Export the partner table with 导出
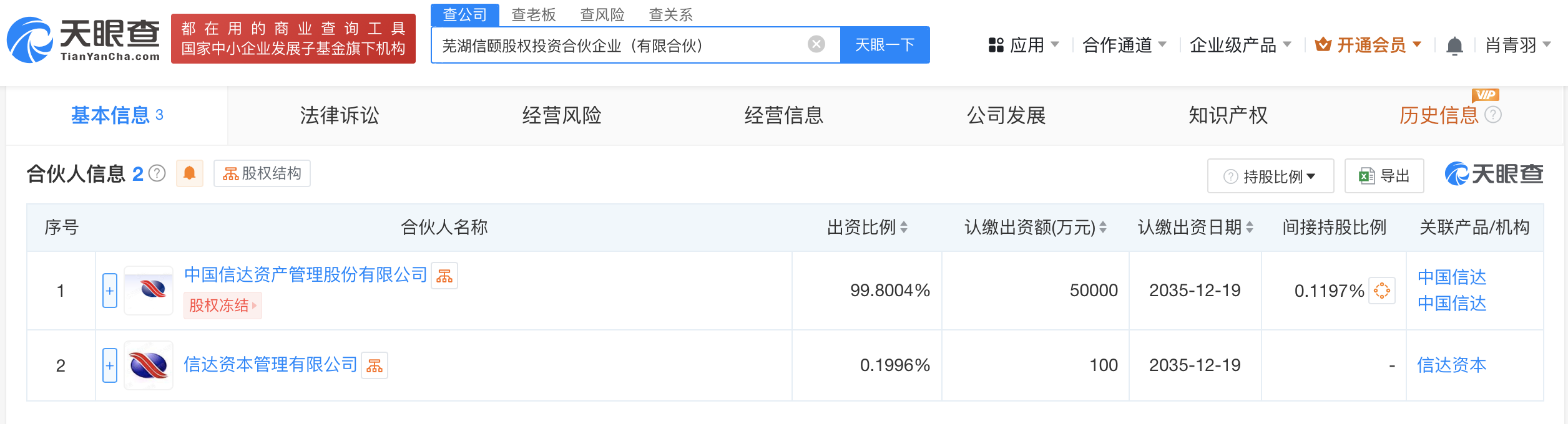 (x=1384, y=176)
